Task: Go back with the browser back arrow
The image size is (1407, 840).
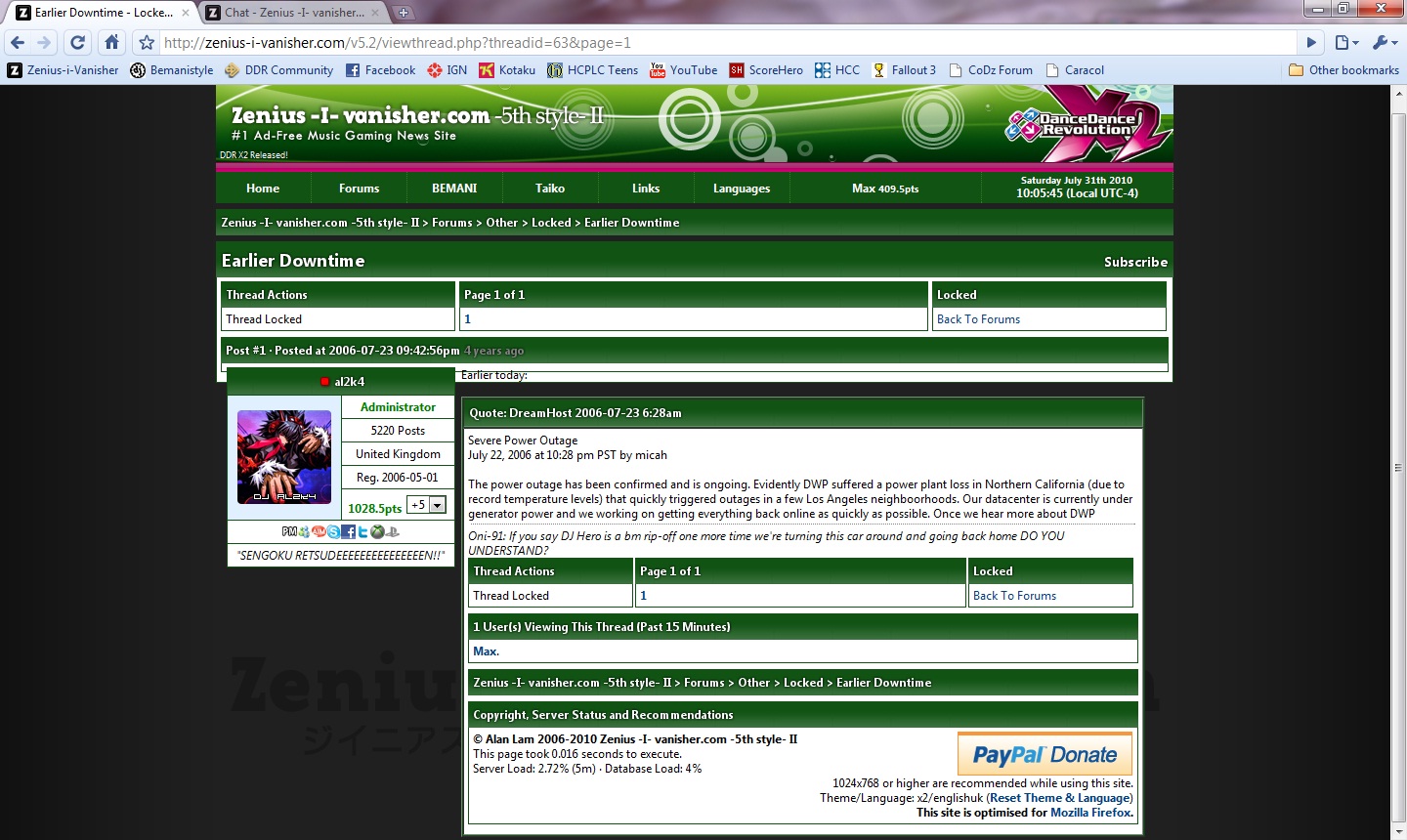Action: coord(18,42)
